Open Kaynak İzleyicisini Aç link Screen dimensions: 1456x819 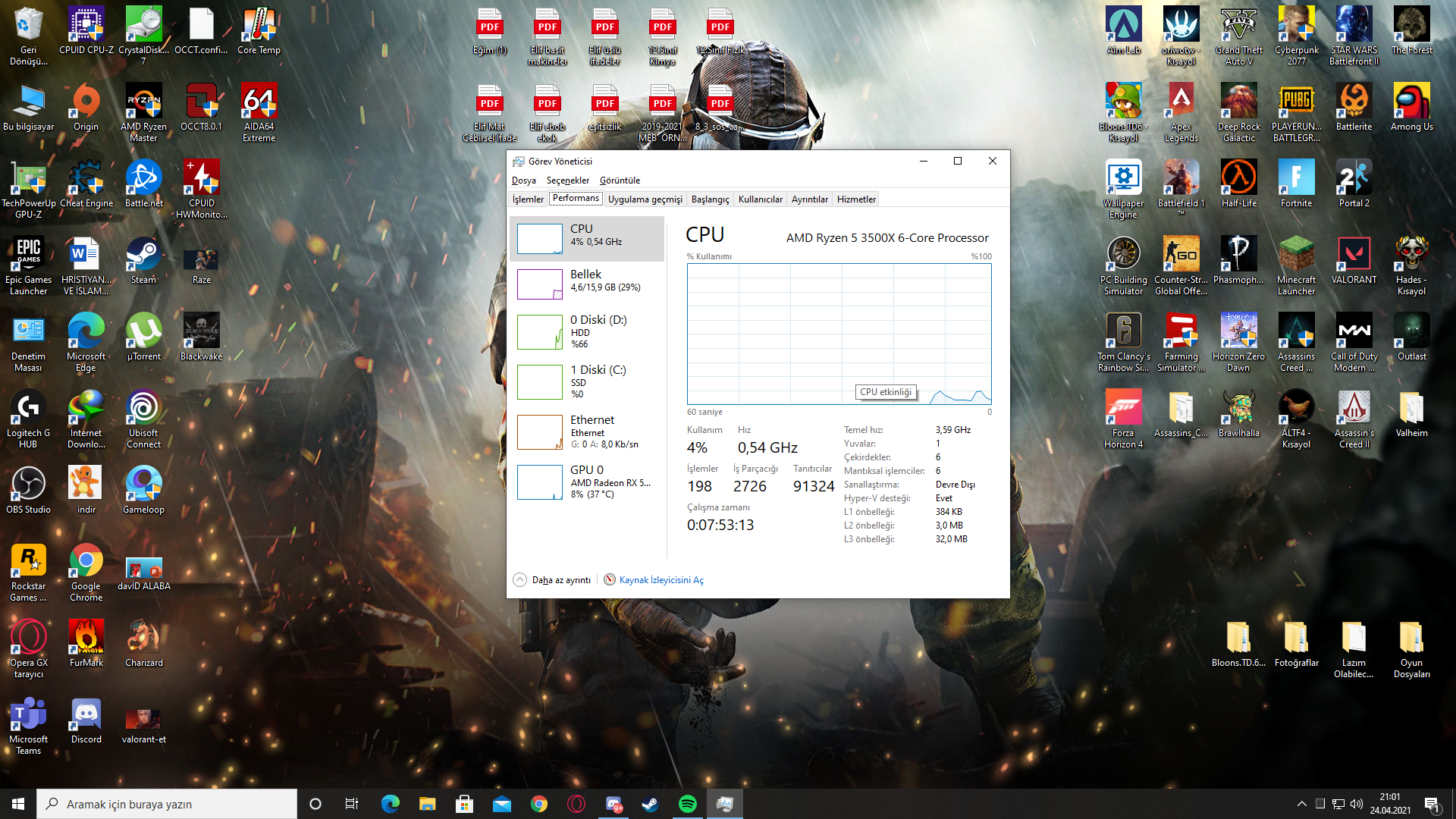point(654,580)
